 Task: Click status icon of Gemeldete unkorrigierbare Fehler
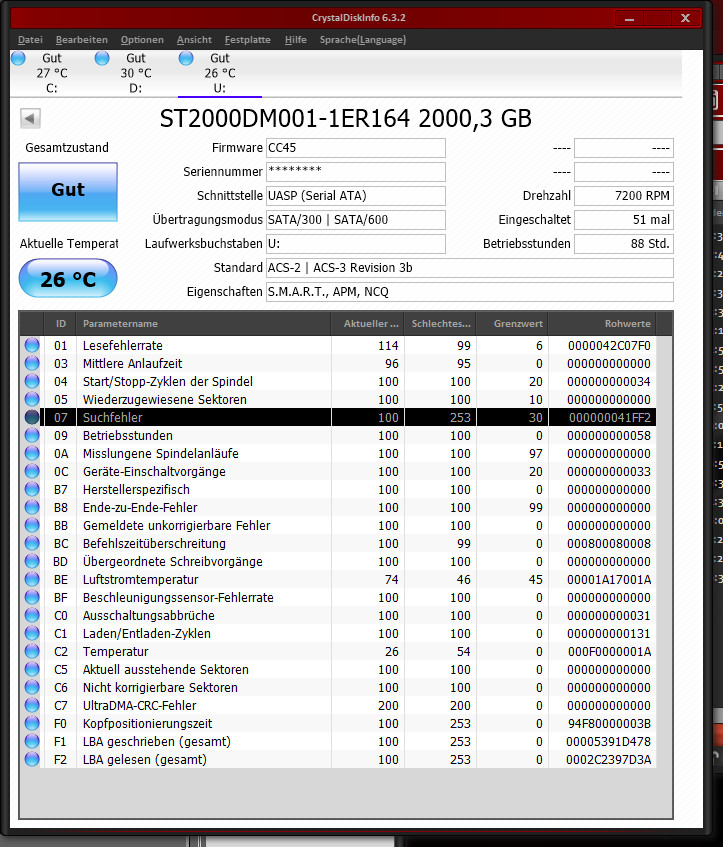[32, 525]
